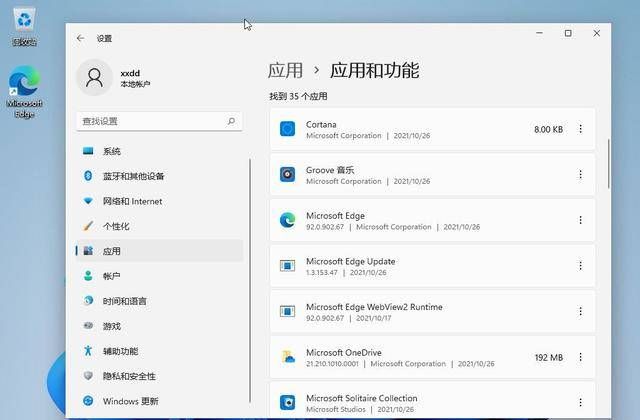Open 隐私和安全性 settings category

tap(159, 376)
